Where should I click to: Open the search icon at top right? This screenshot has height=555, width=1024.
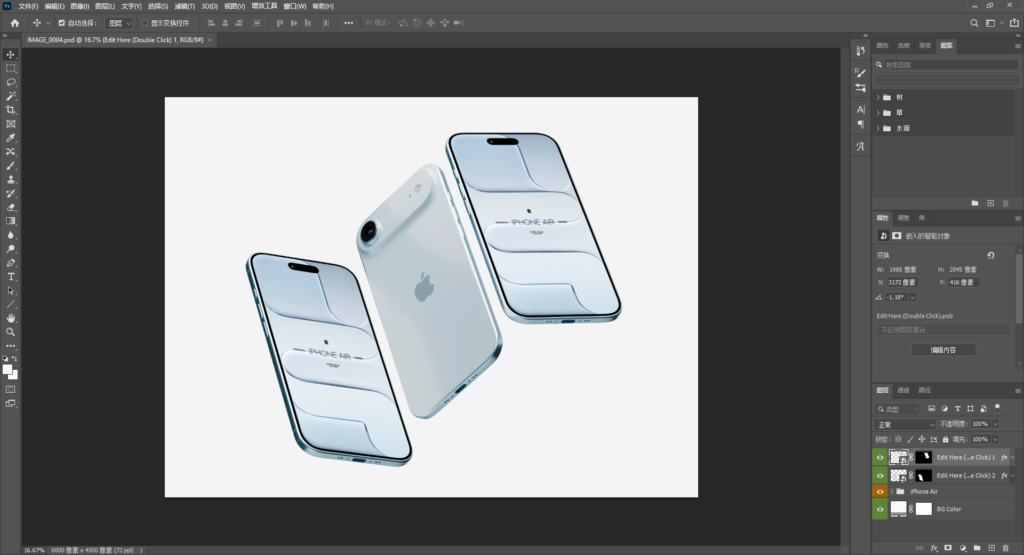[974, 23]
